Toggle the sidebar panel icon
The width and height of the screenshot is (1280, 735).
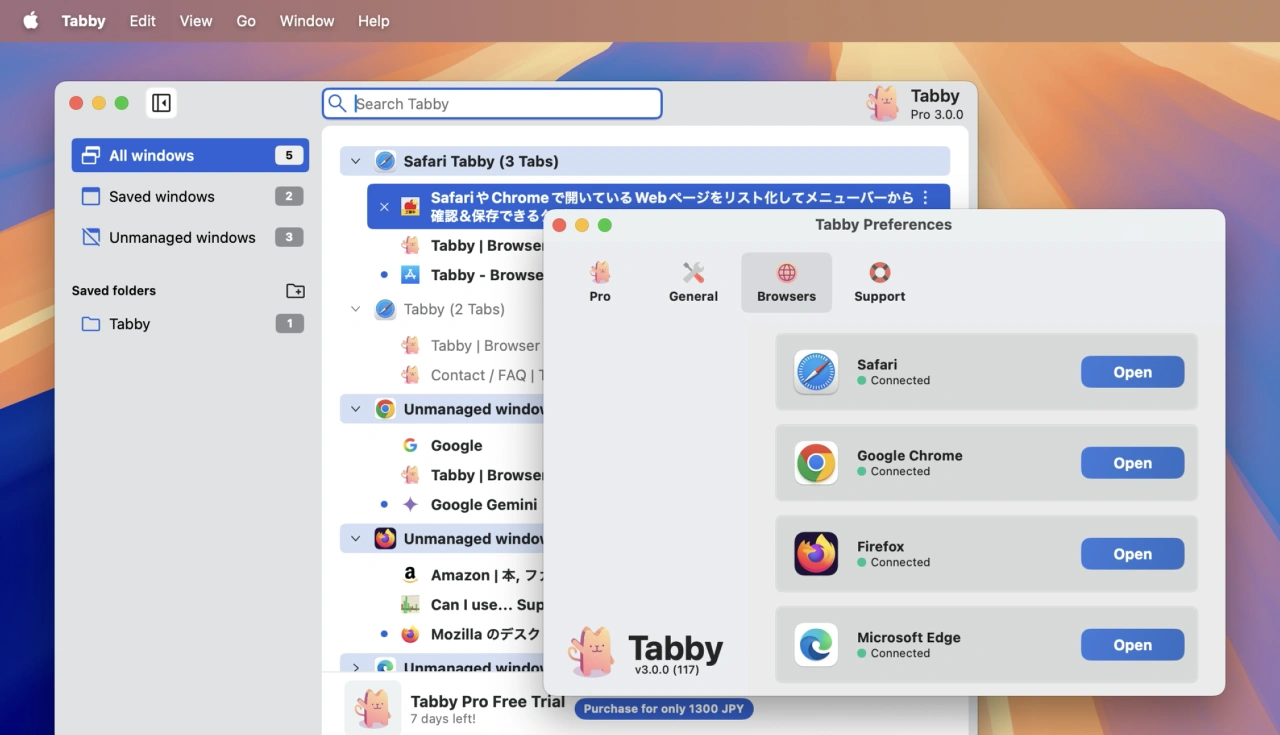pyautogui.click(x=161, y=103)
